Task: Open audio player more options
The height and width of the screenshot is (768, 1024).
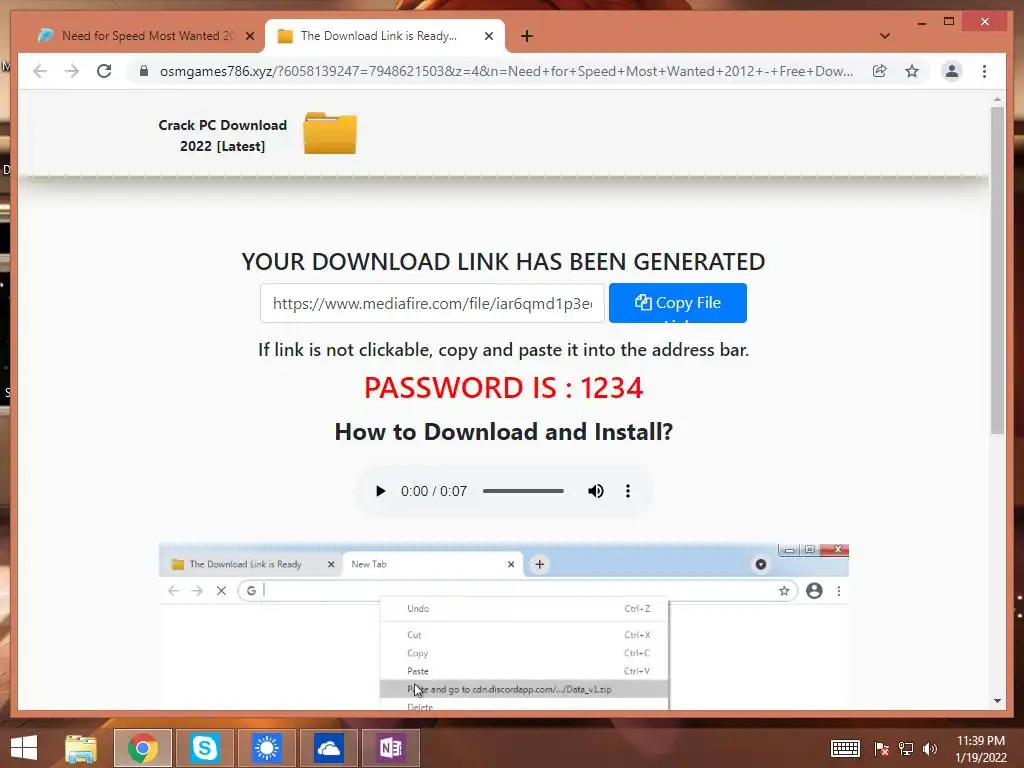Action: click(x=628, y=491)
